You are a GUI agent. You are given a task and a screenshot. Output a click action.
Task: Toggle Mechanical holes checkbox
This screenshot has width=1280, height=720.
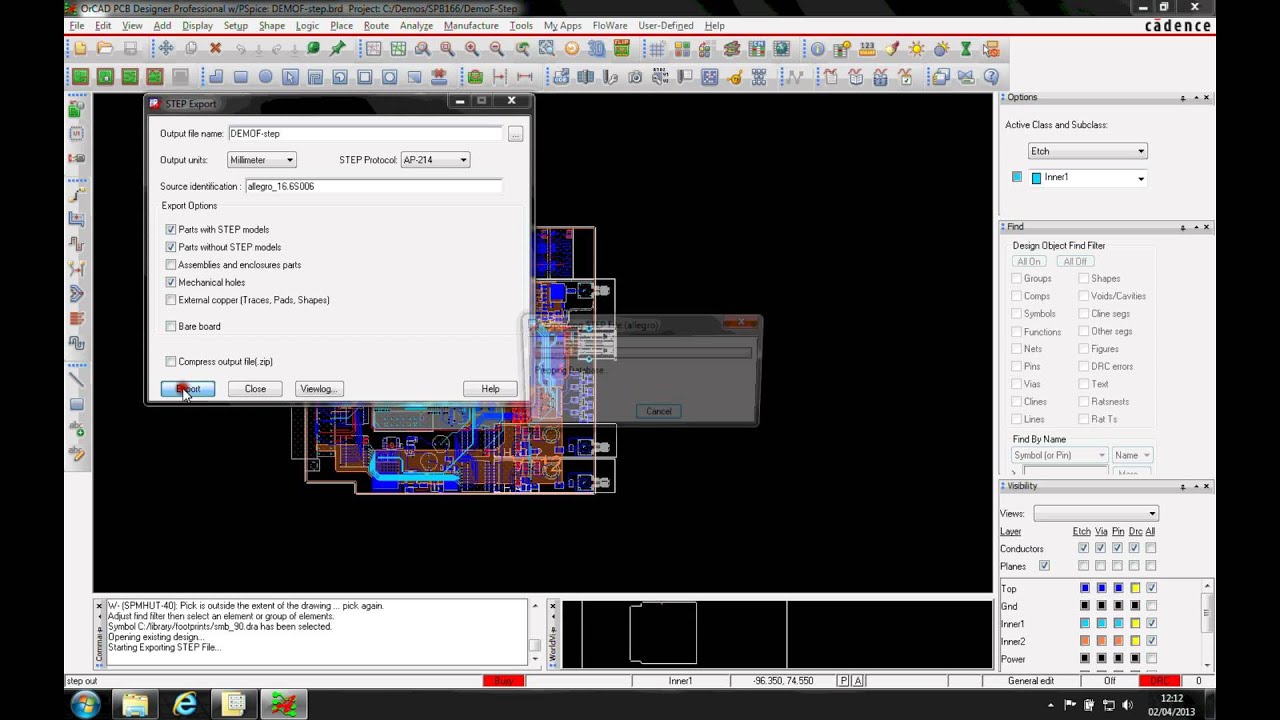point(171,282)
